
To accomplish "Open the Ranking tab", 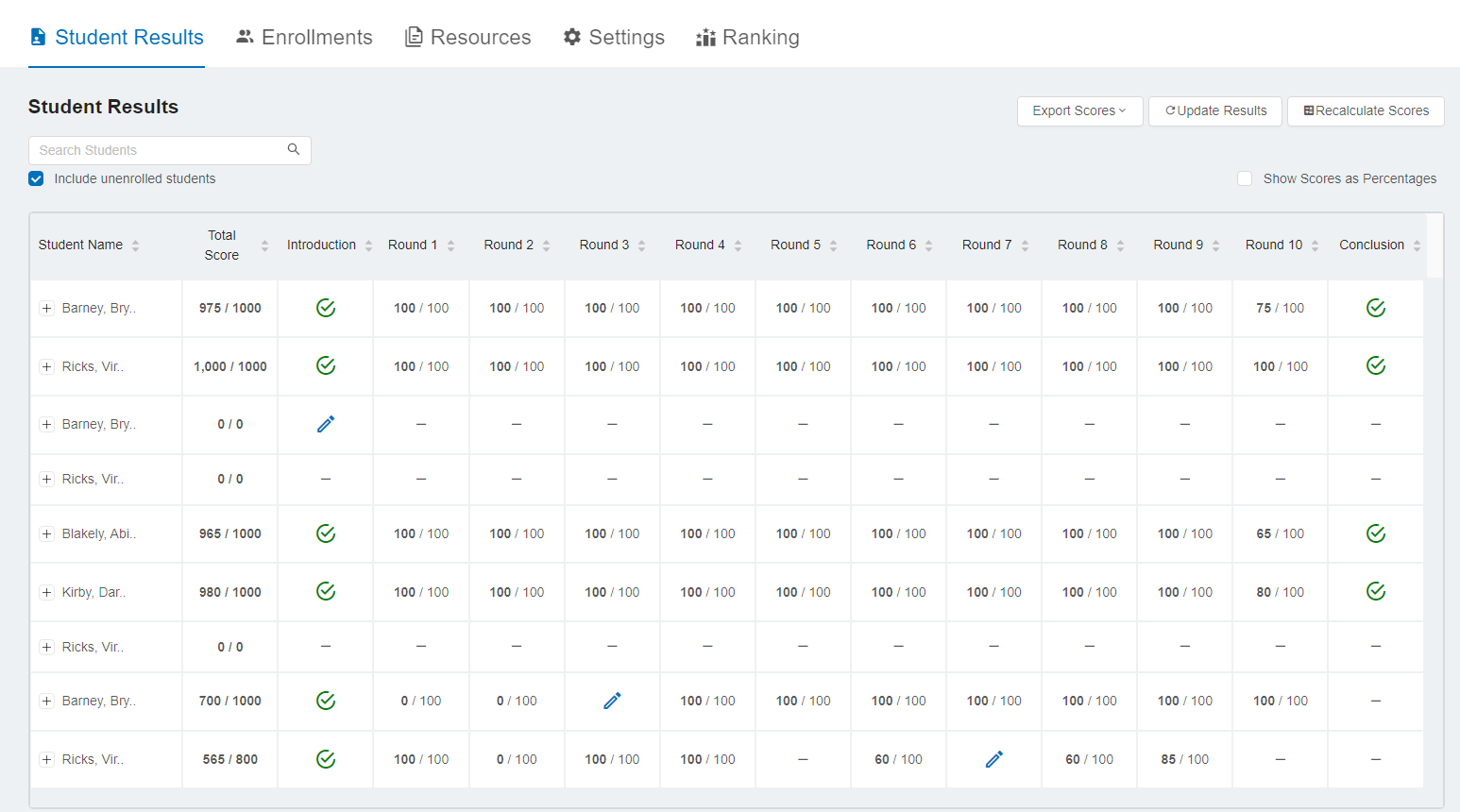I will 747,38.
